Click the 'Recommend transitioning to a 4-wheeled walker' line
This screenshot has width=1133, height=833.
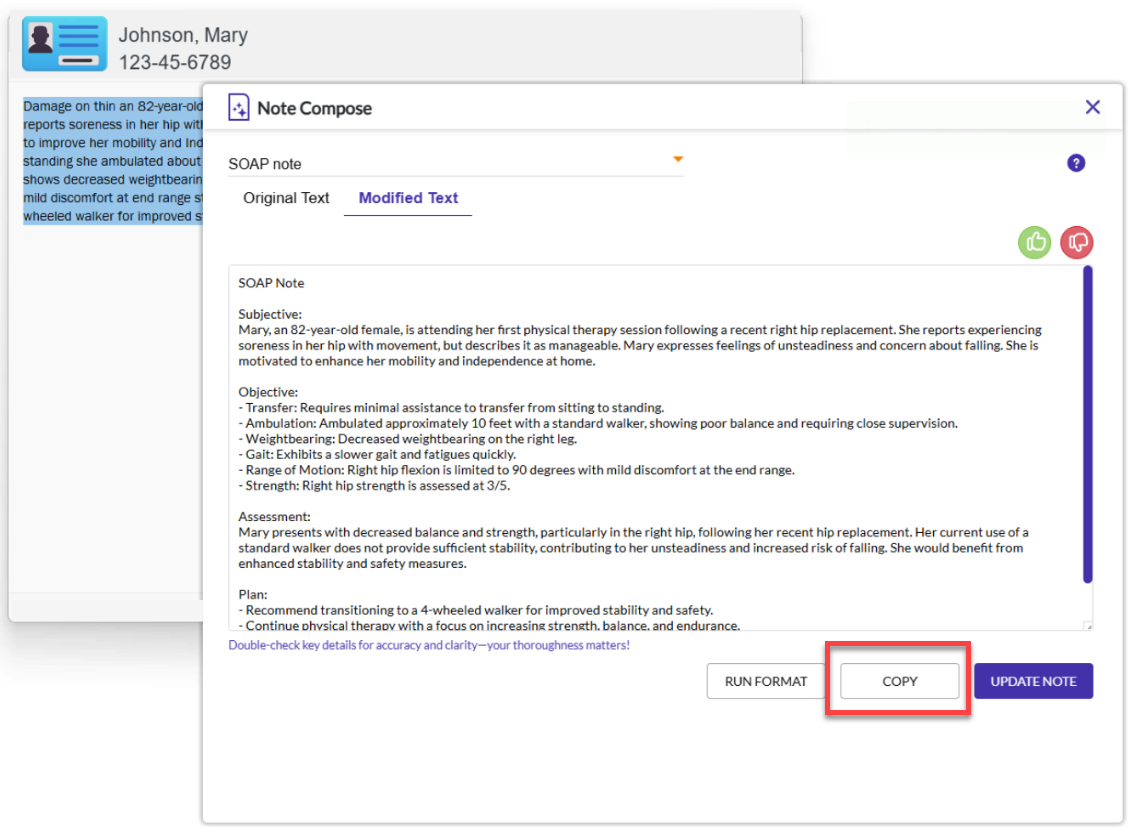coord(476,610)
